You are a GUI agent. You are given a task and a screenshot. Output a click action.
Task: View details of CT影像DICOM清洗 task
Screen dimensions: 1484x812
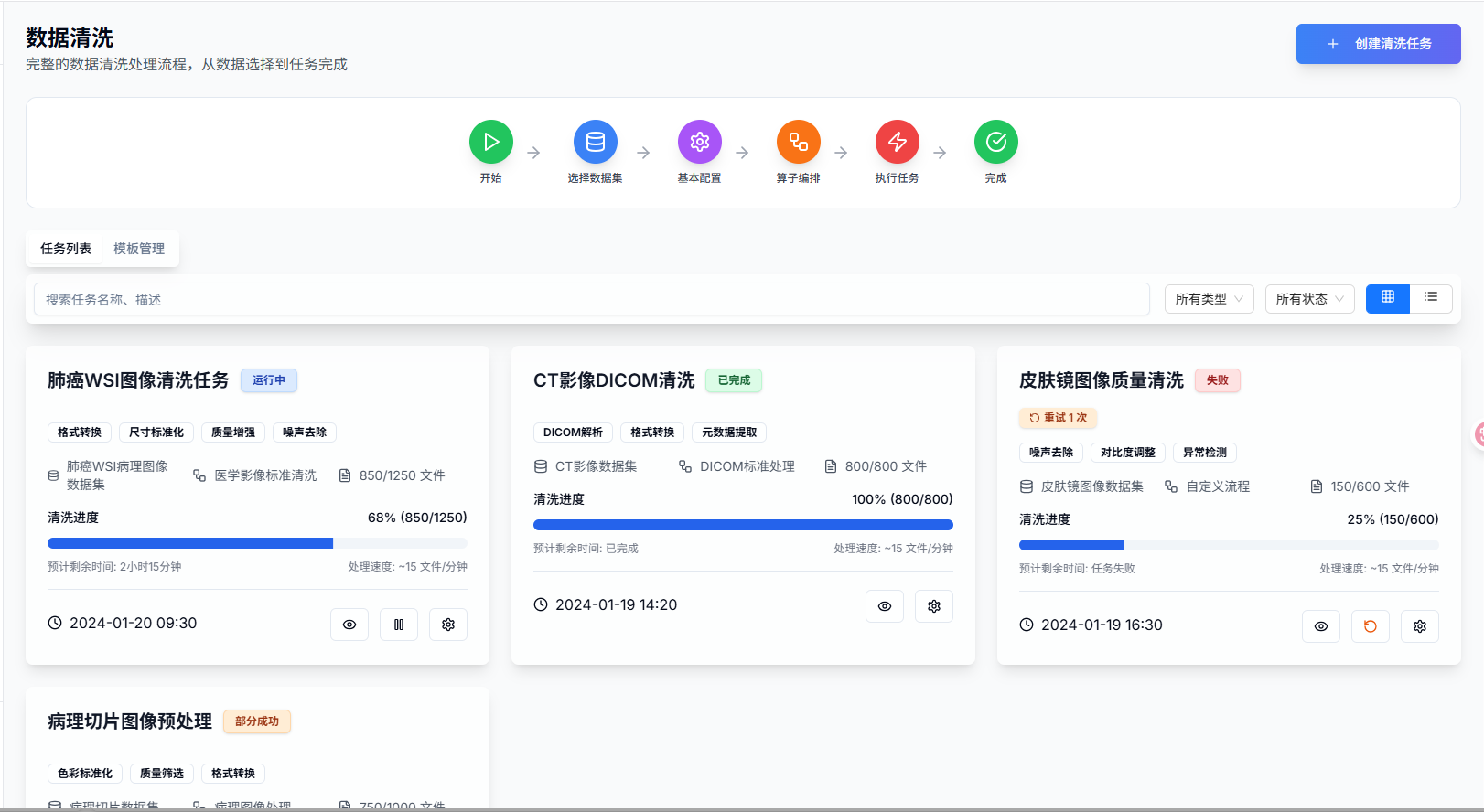pos(885,606)
